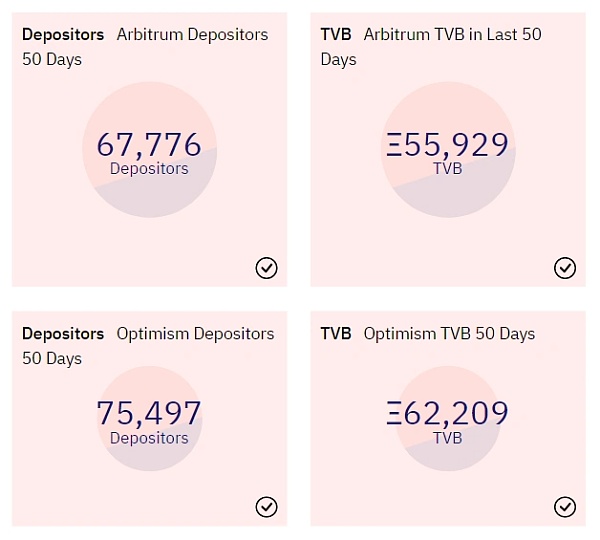Click checkmark icon on Optimism TVB card
Screen dimensions: 600x540
click(x=565, y=507)
